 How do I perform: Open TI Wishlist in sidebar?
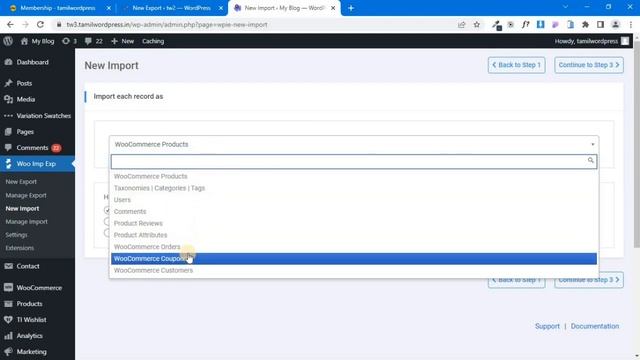pyautogui.click(x=31, y=320)
